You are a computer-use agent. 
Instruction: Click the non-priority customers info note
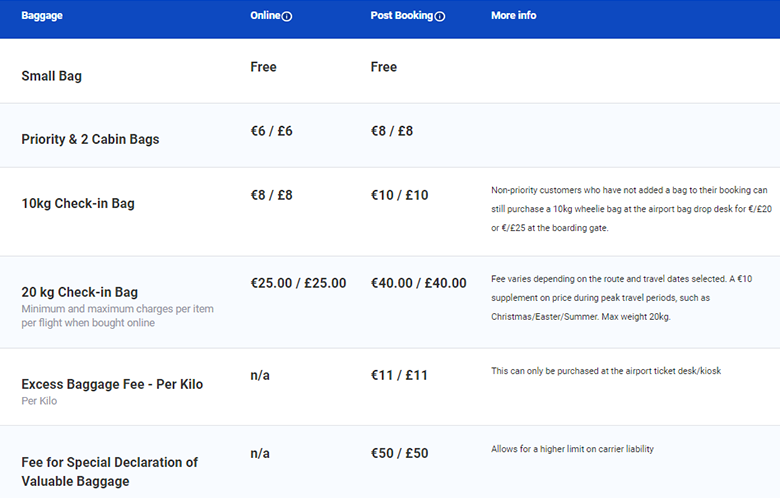[628, 208]
